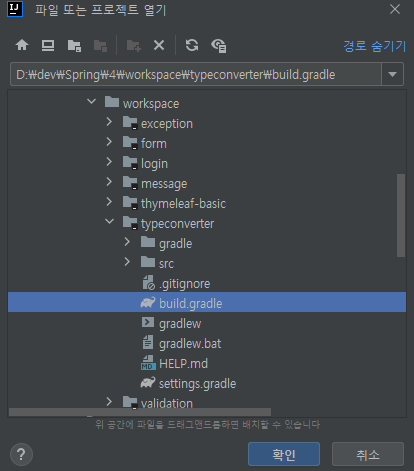Go to the Home directory icon
Viewport: 414px width, 471px height.
tap(22, 45)
